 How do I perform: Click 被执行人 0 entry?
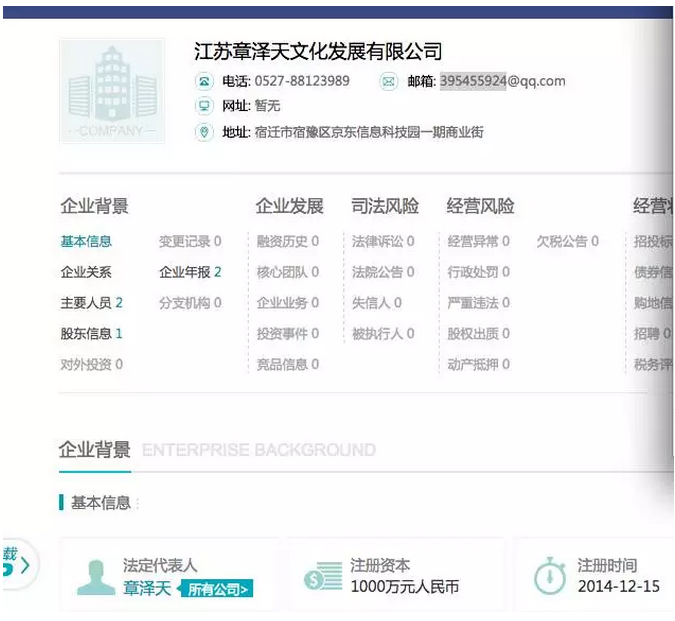tap(383, 334)
